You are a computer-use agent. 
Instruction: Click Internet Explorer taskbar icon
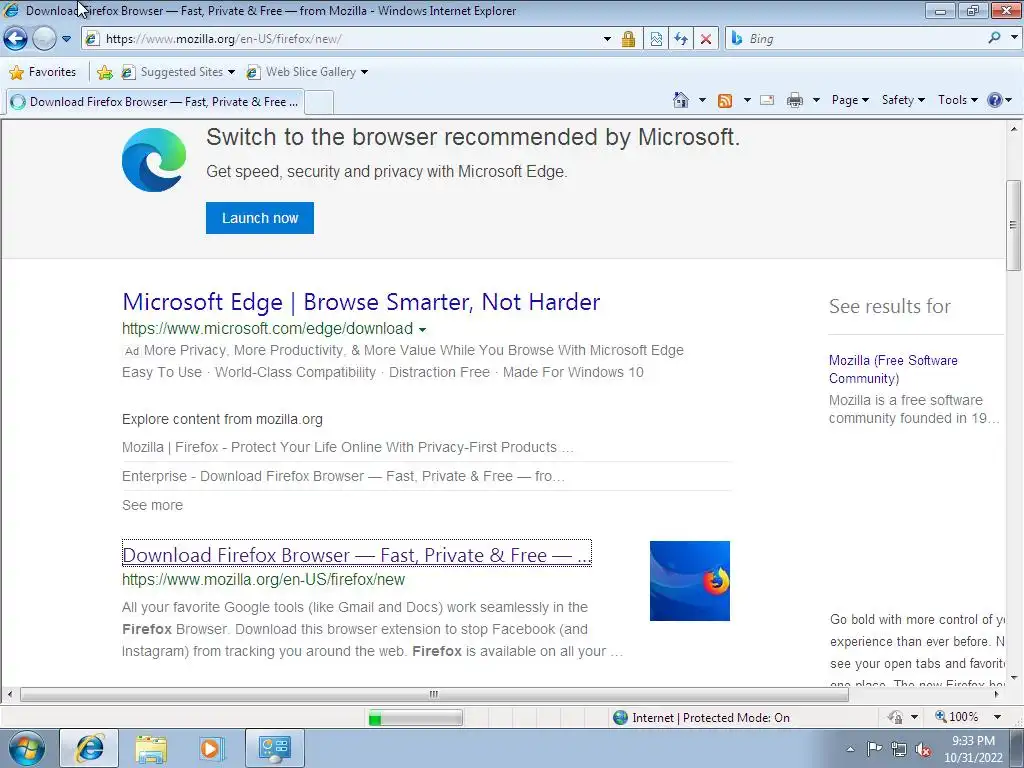89,748
